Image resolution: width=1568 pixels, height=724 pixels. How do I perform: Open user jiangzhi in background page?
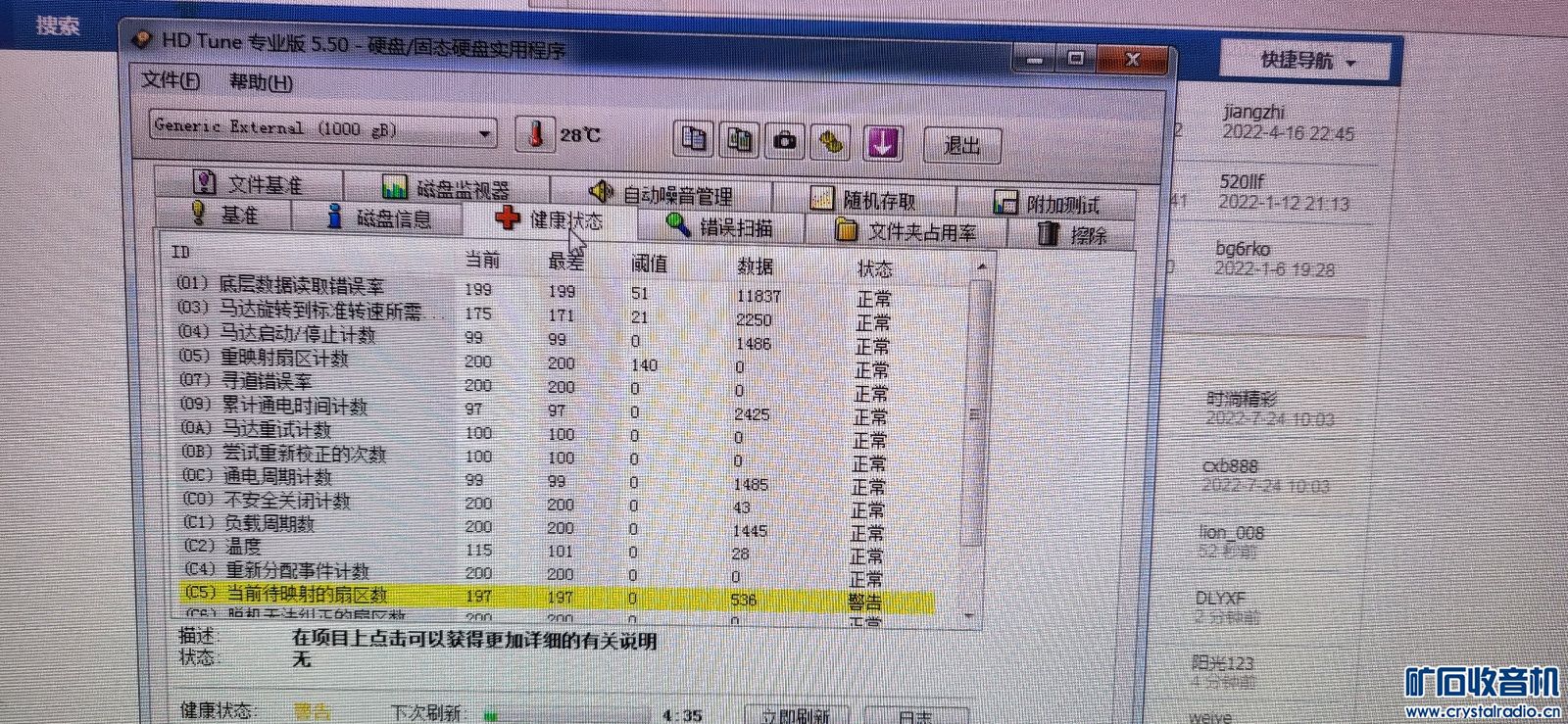(1253, 112)
